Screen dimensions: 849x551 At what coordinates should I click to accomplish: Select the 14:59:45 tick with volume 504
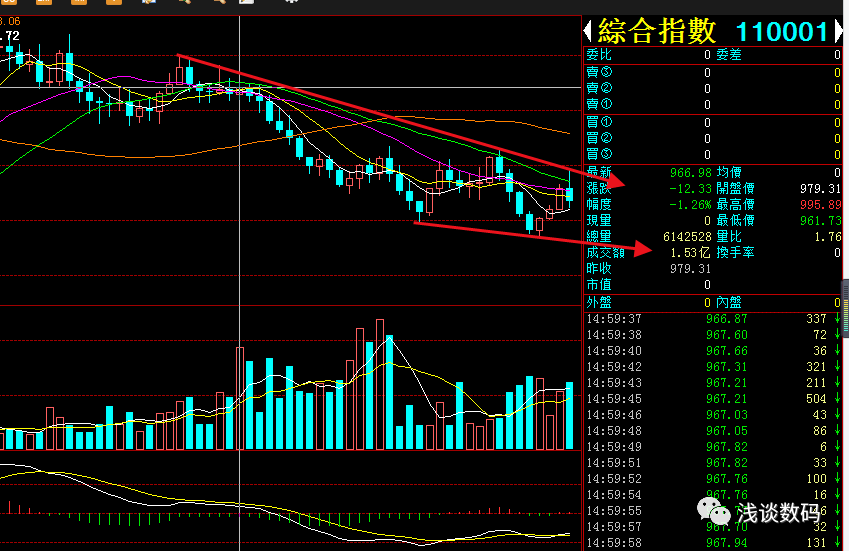(713, 398)
